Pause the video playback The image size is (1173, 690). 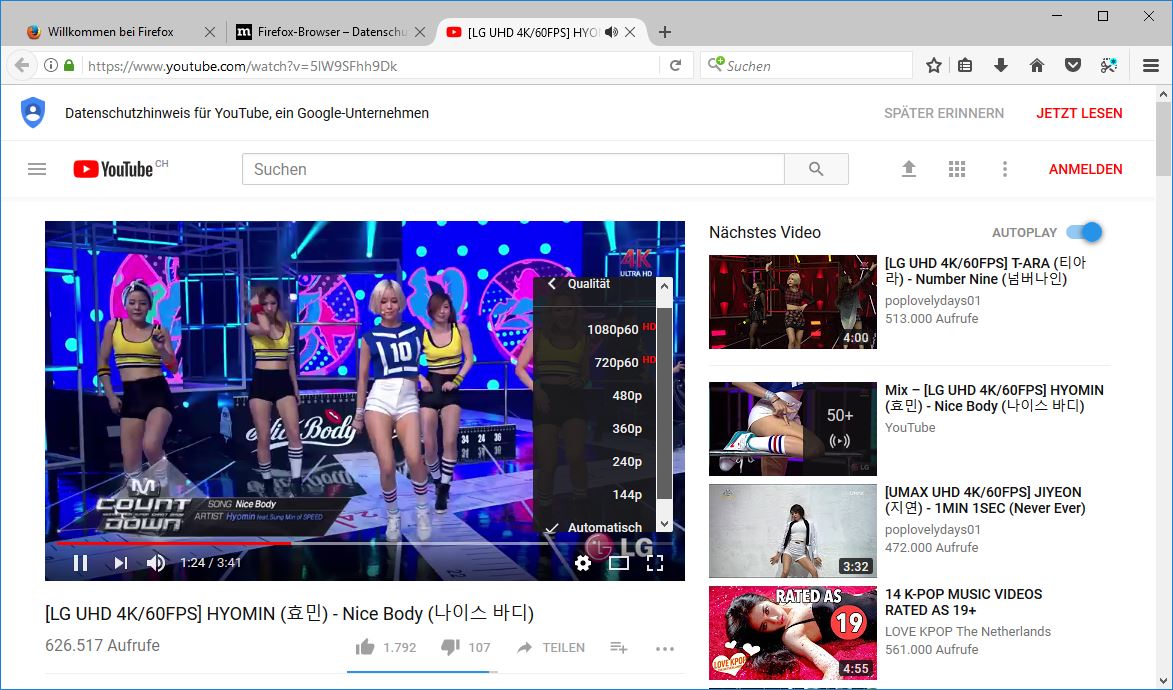[x=80, y=563]
